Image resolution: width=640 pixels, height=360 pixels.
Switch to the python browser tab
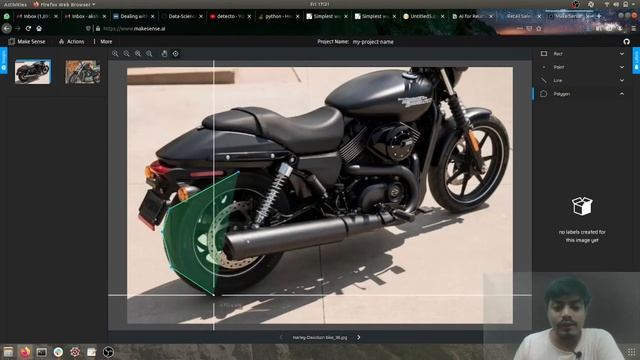tap(278, 16)
